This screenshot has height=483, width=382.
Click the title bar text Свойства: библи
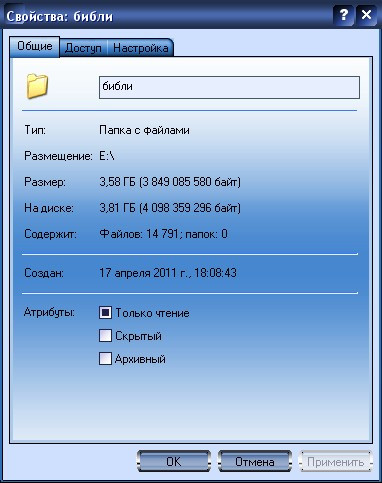[60, 16]
